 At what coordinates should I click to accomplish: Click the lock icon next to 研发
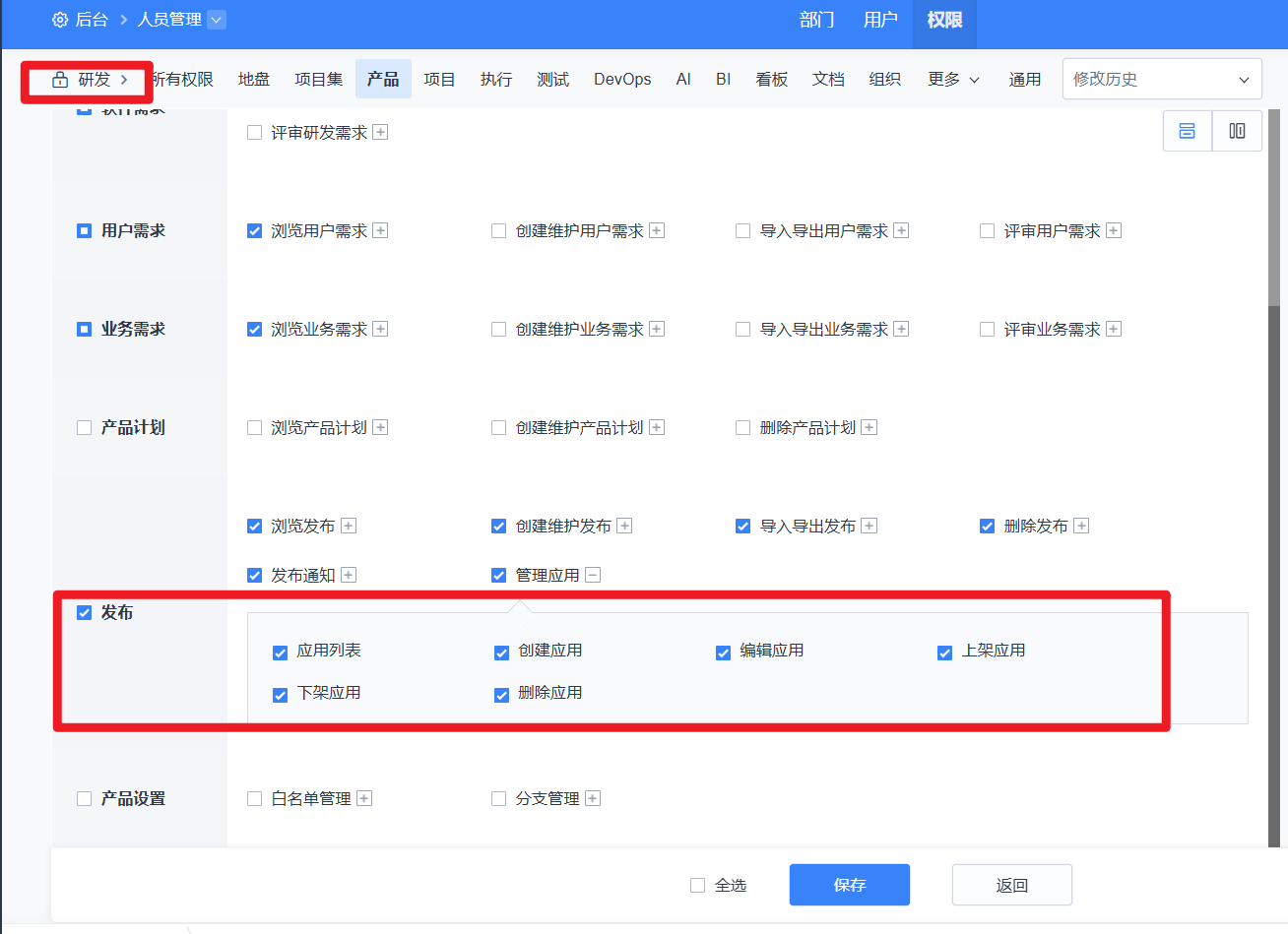coord(60,80)
